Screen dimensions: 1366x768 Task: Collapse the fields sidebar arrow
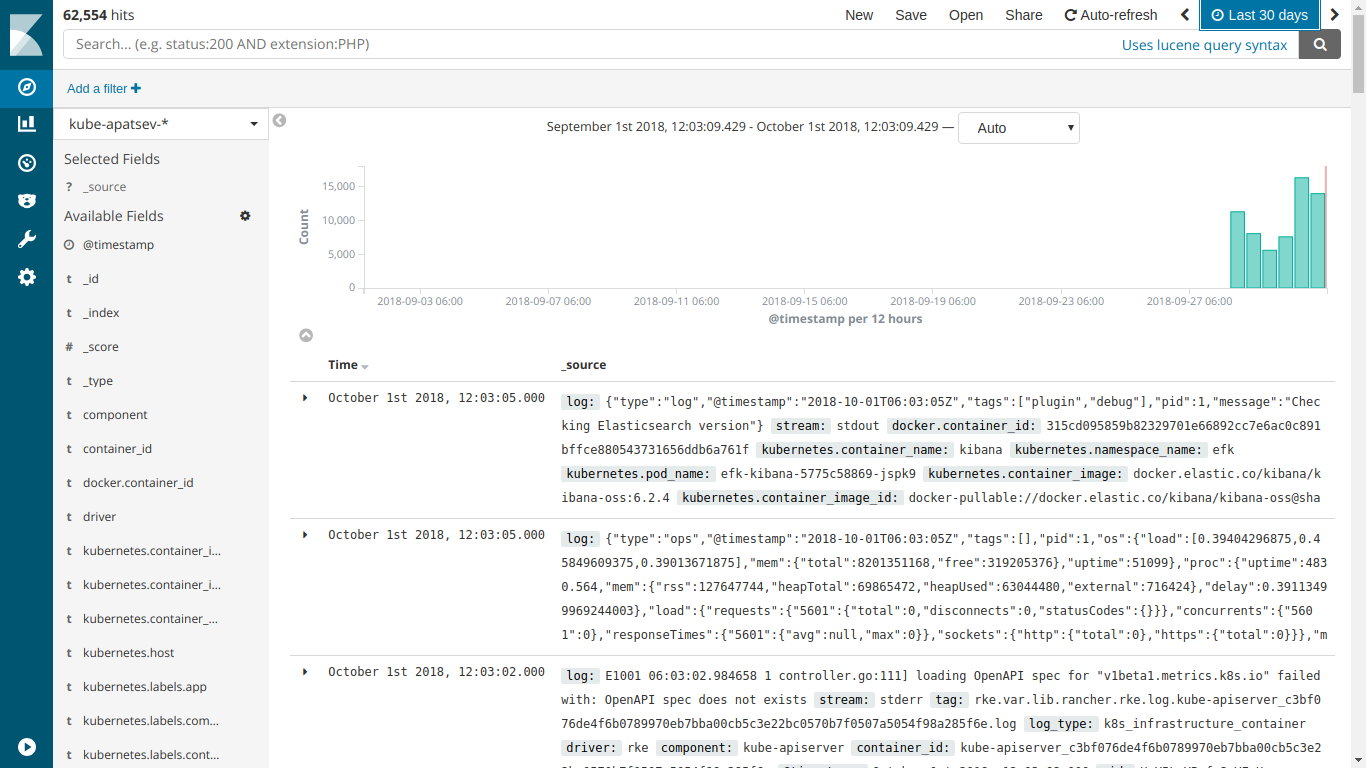(279, 120)
